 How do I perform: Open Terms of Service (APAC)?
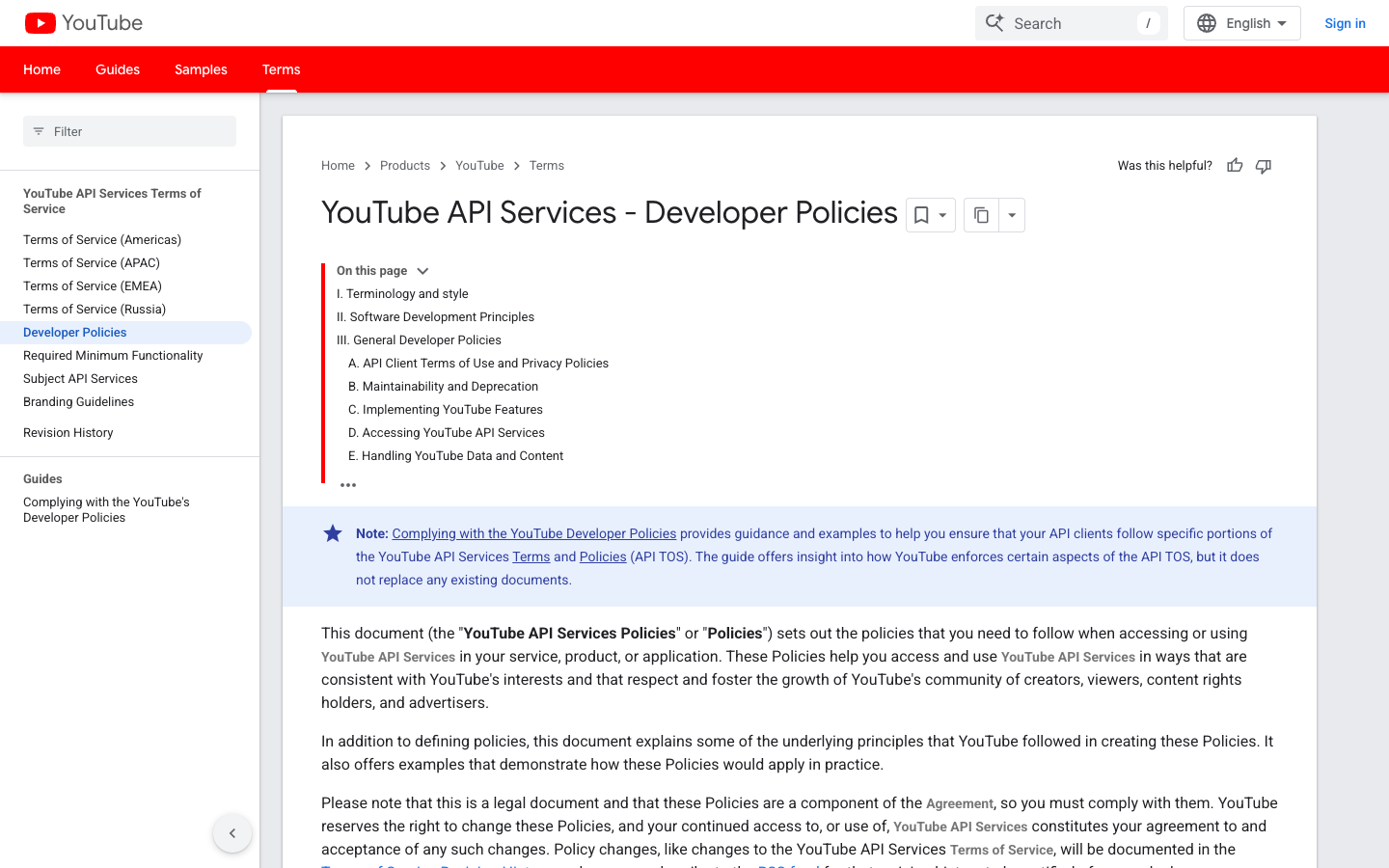[x=92, y=262]
